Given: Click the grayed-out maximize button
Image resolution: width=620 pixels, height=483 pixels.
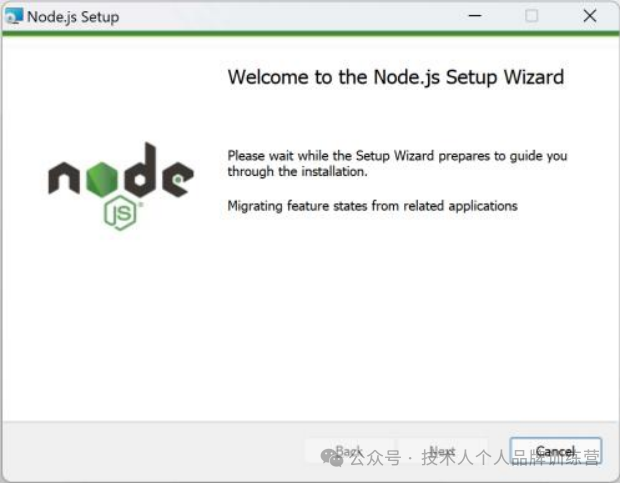Looking at the screenshot, I should [531, 16].
